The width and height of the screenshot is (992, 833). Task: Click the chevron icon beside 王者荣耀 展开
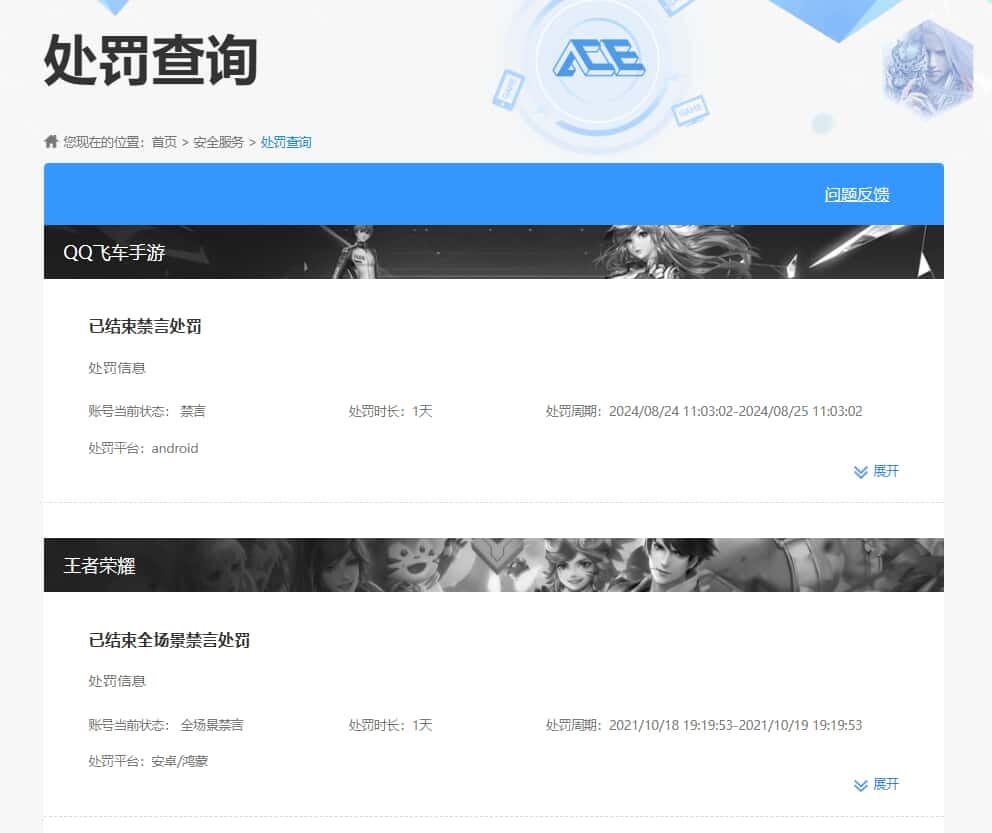[x=860, y=785]
